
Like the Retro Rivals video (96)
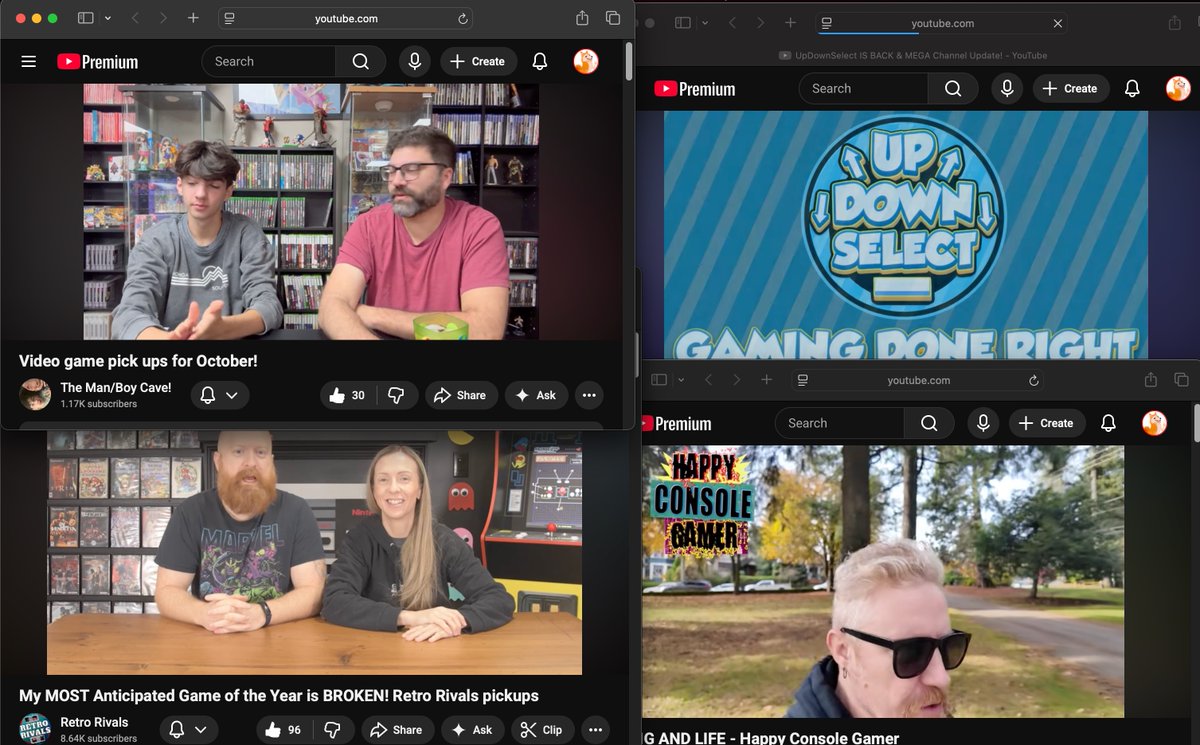[283, 730]
